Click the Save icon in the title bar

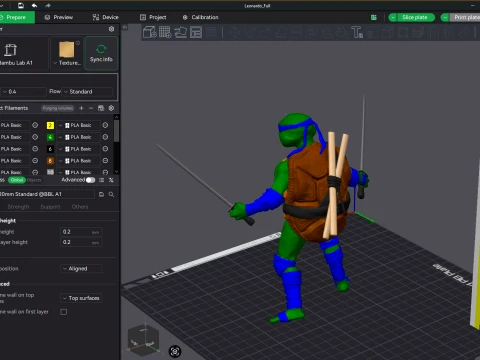tap(21, 5)
